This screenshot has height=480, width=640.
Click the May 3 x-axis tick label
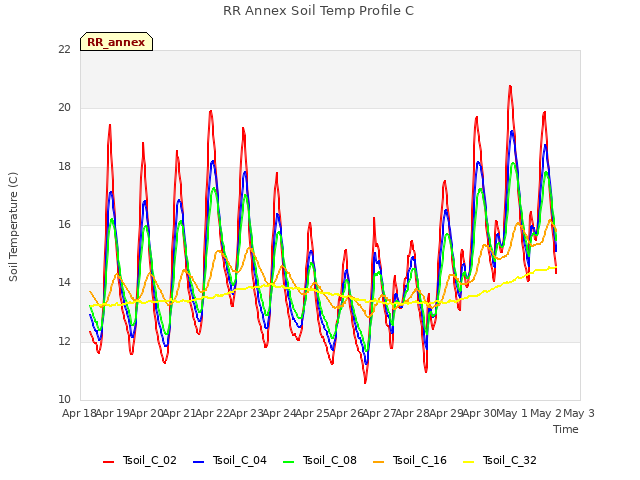click(x=579, y=413)
